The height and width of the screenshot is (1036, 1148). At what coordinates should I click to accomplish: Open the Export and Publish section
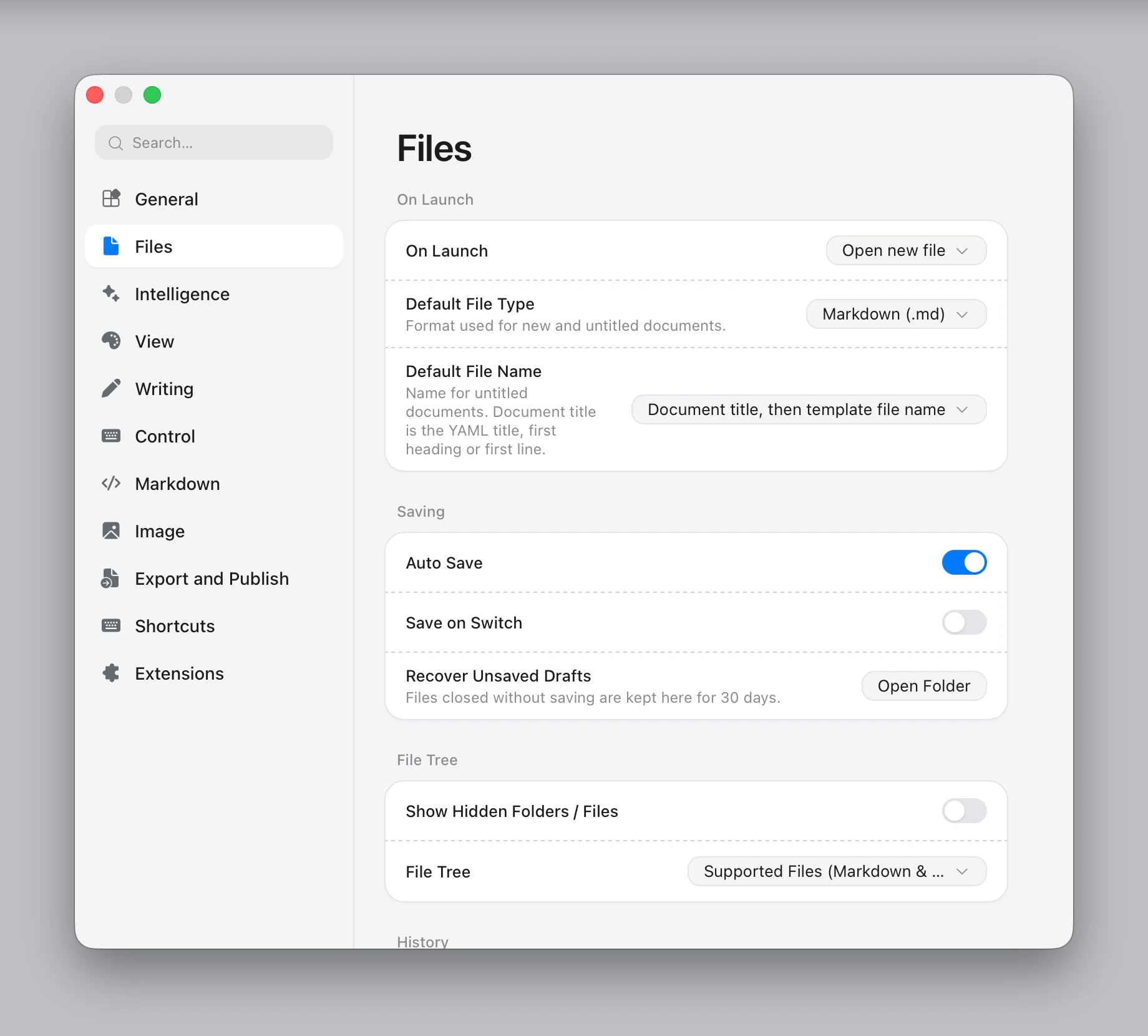coord(214,579)
